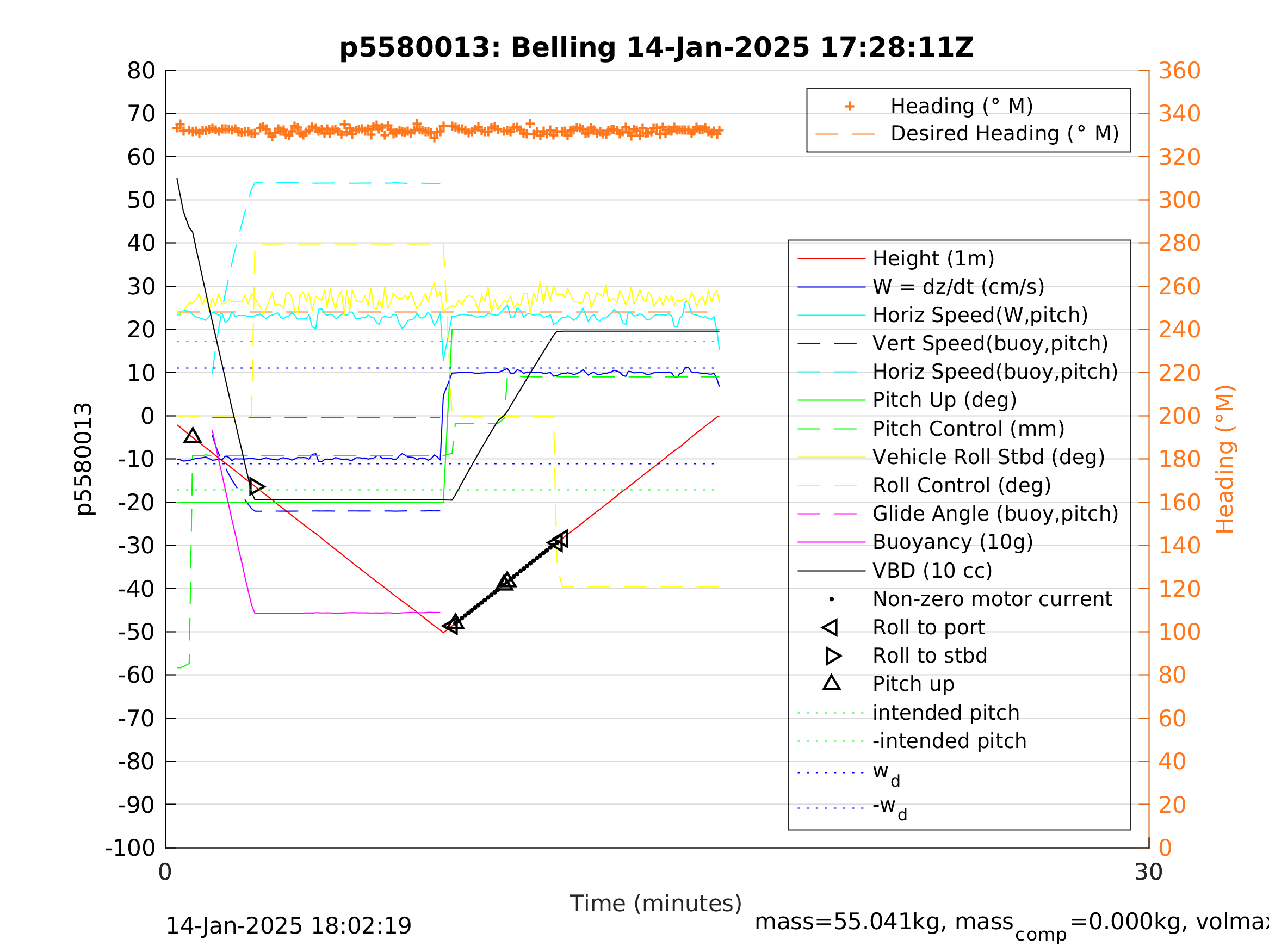The height and width of the screenshot is (952, 1269).
Task: Click the -intended pitch legend label
Action: [x=950, y=741]
